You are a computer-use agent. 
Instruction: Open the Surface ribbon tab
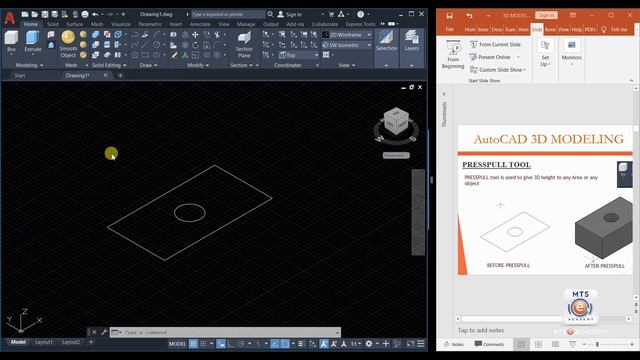tap(74, 24)
